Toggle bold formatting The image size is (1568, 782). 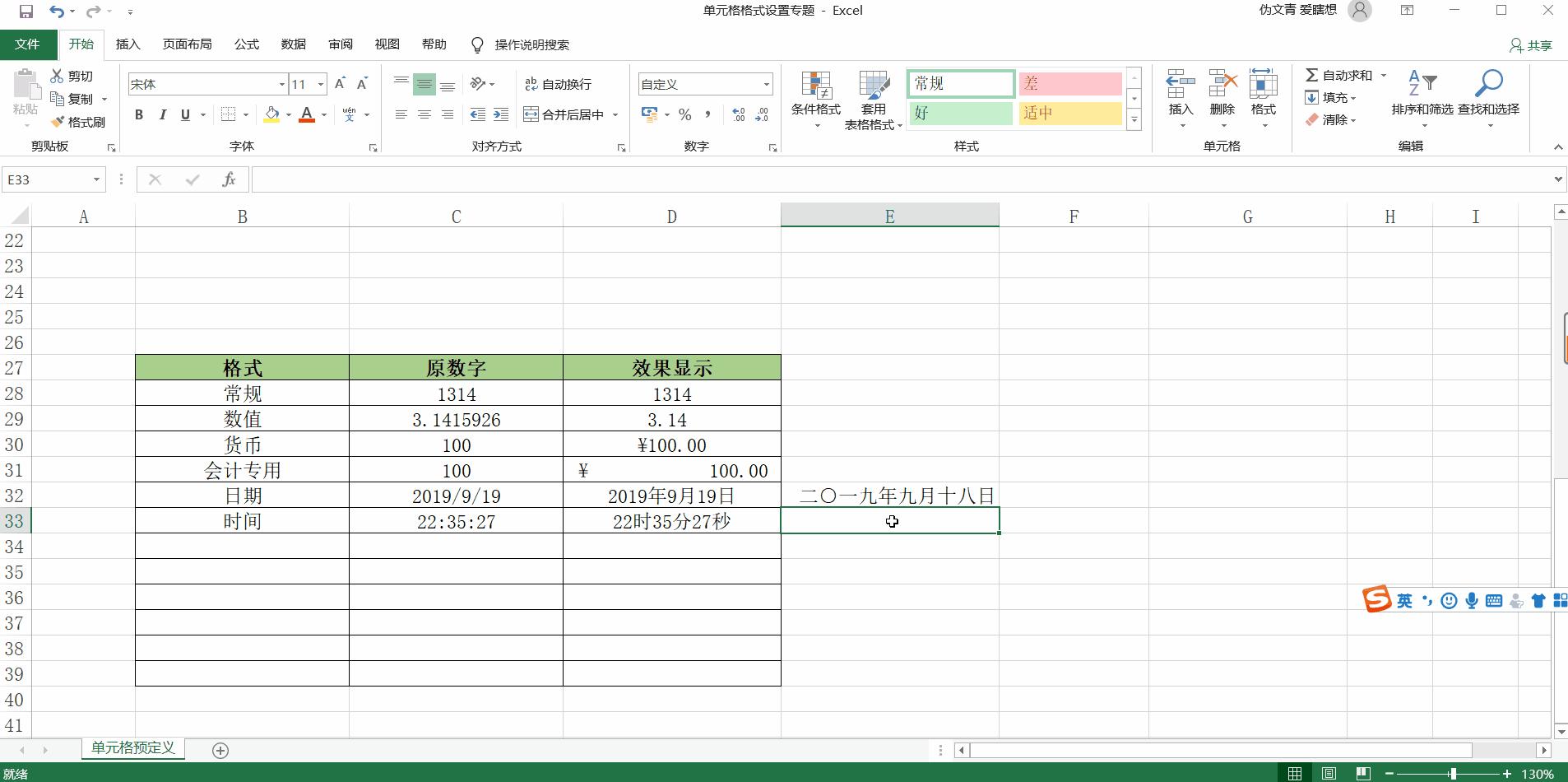(138, 114)
